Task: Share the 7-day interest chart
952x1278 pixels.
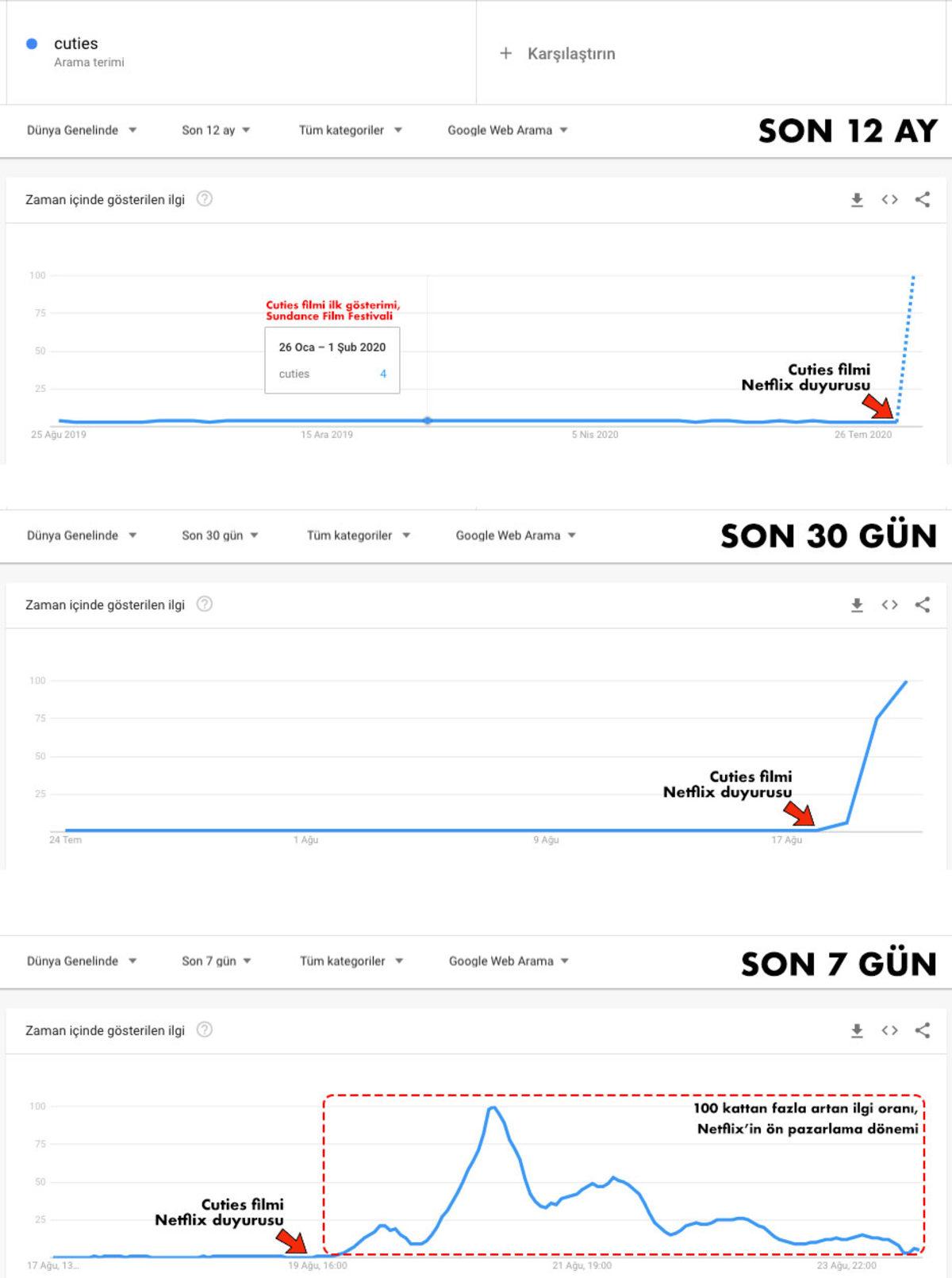Action: coord(922,1030)
